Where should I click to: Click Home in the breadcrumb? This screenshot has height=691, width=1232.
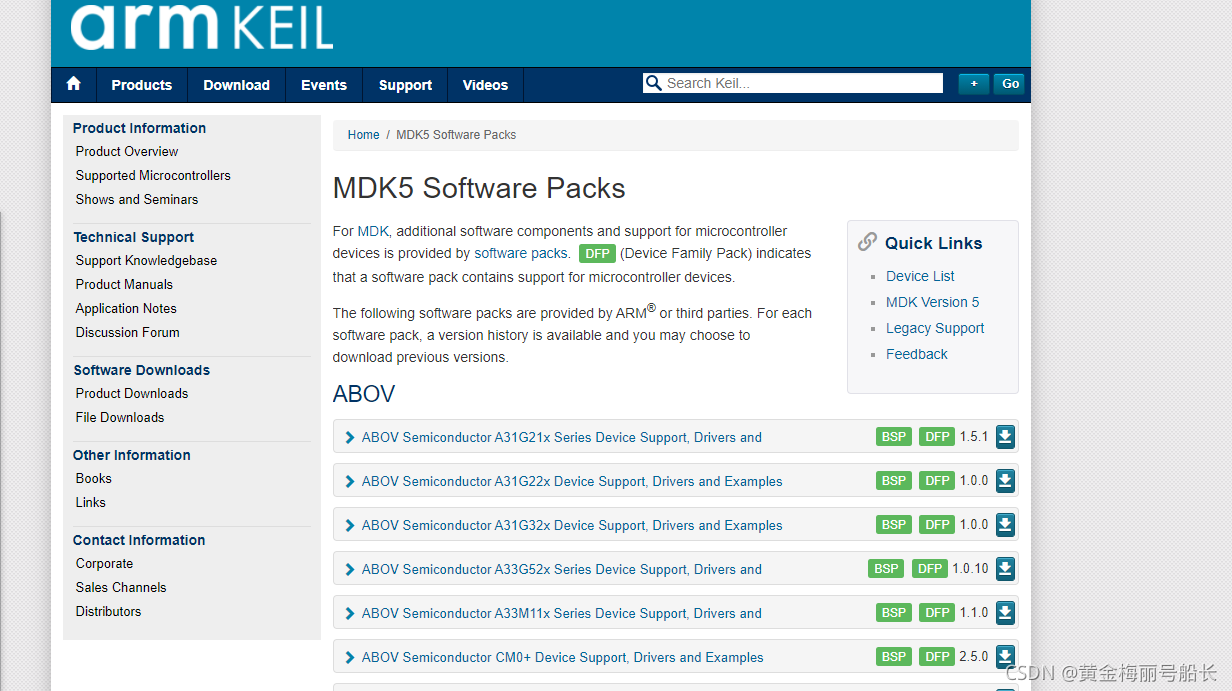(x=364, y=135)
